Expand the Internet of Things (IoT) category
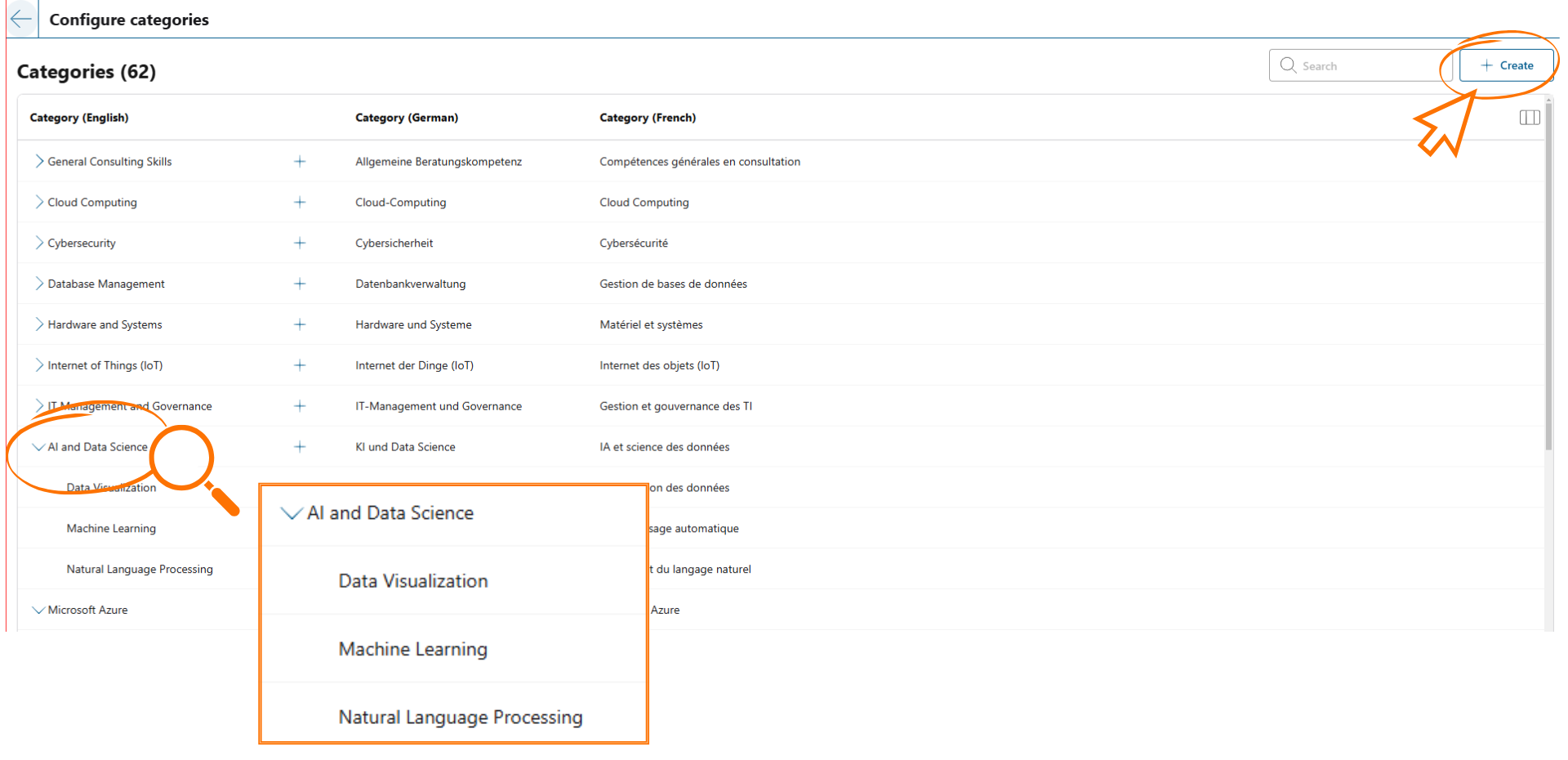1568x760 pixels. [x=38, y=366]
